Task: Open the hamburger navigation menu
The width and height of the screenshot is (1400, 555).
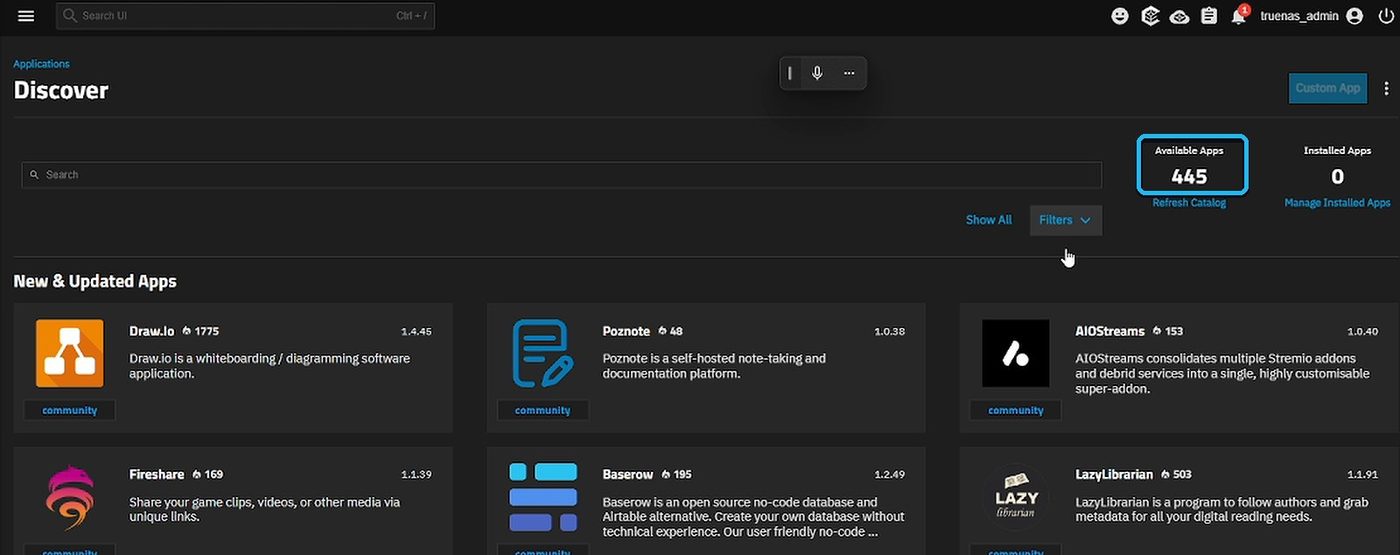Action: coord(26,16)
